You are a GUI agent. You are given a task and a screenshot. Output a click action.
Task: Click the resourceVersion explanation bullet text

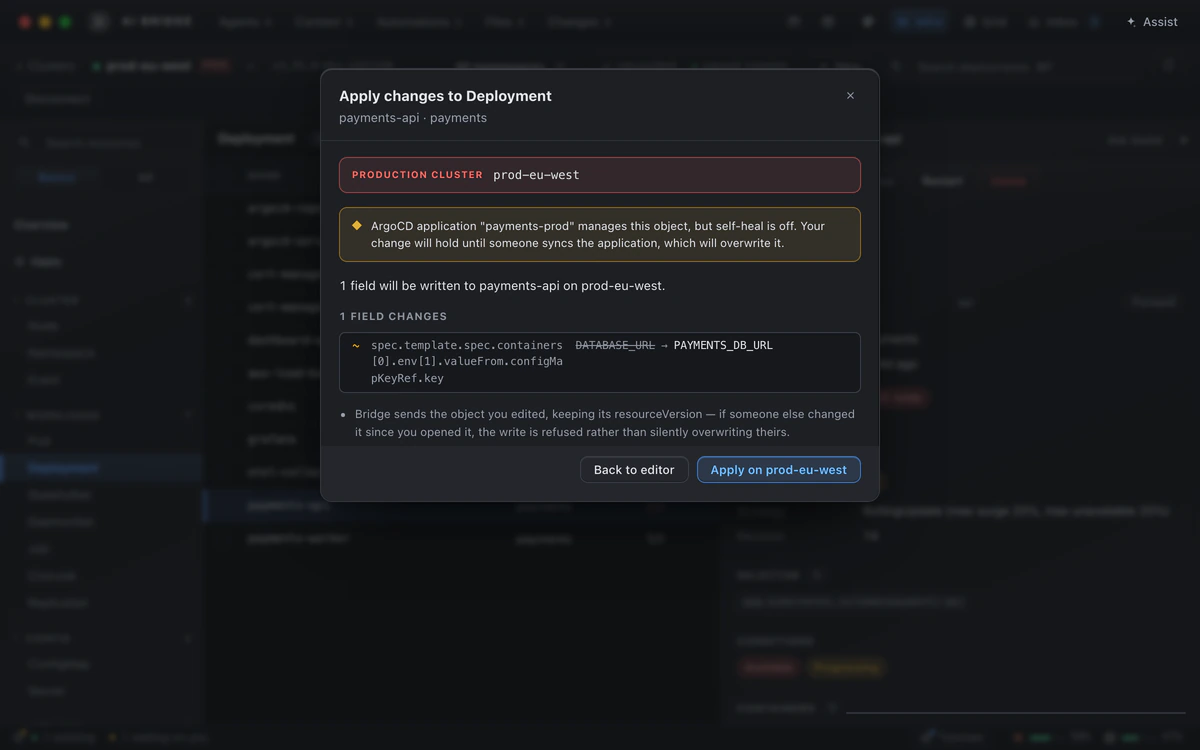605,423
